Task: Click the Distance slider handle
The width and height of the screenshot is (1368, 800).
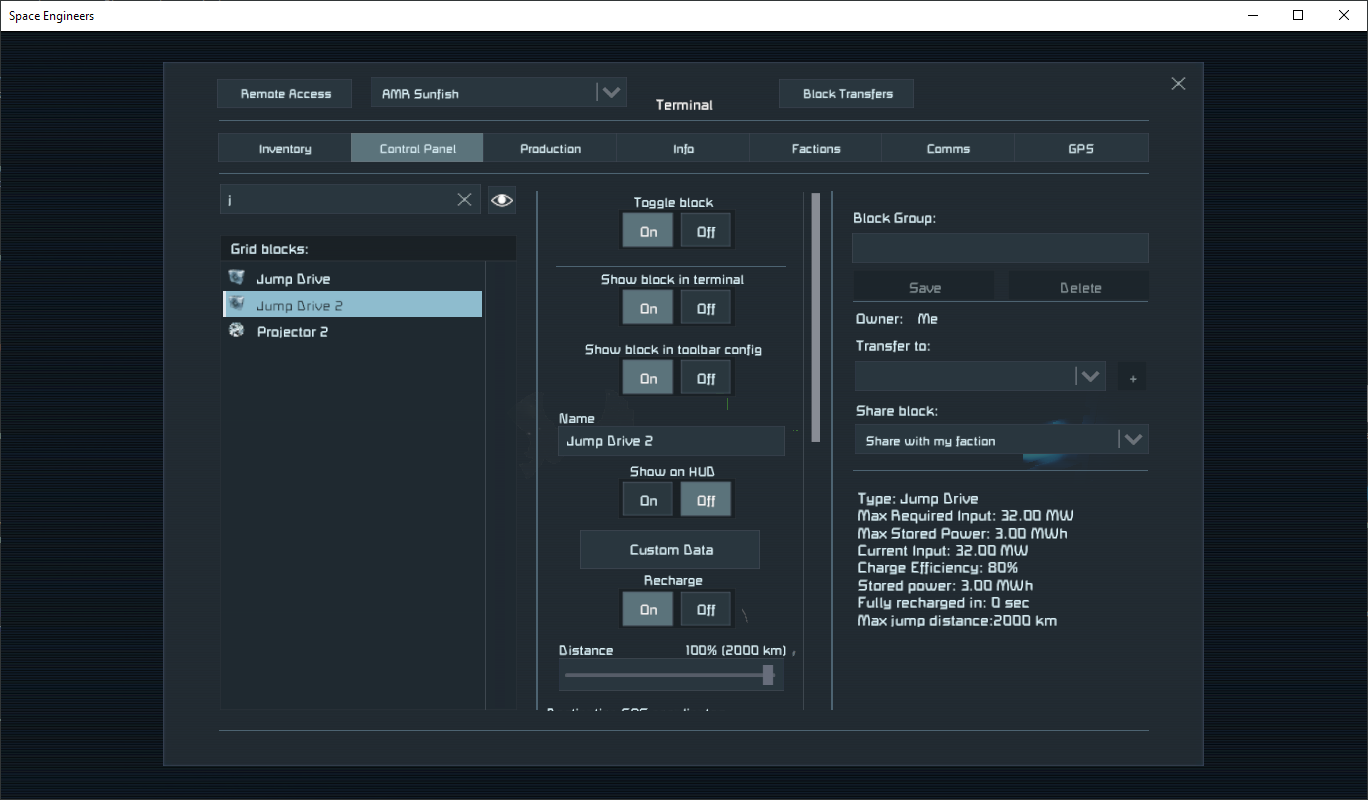Action: point(768,675)
